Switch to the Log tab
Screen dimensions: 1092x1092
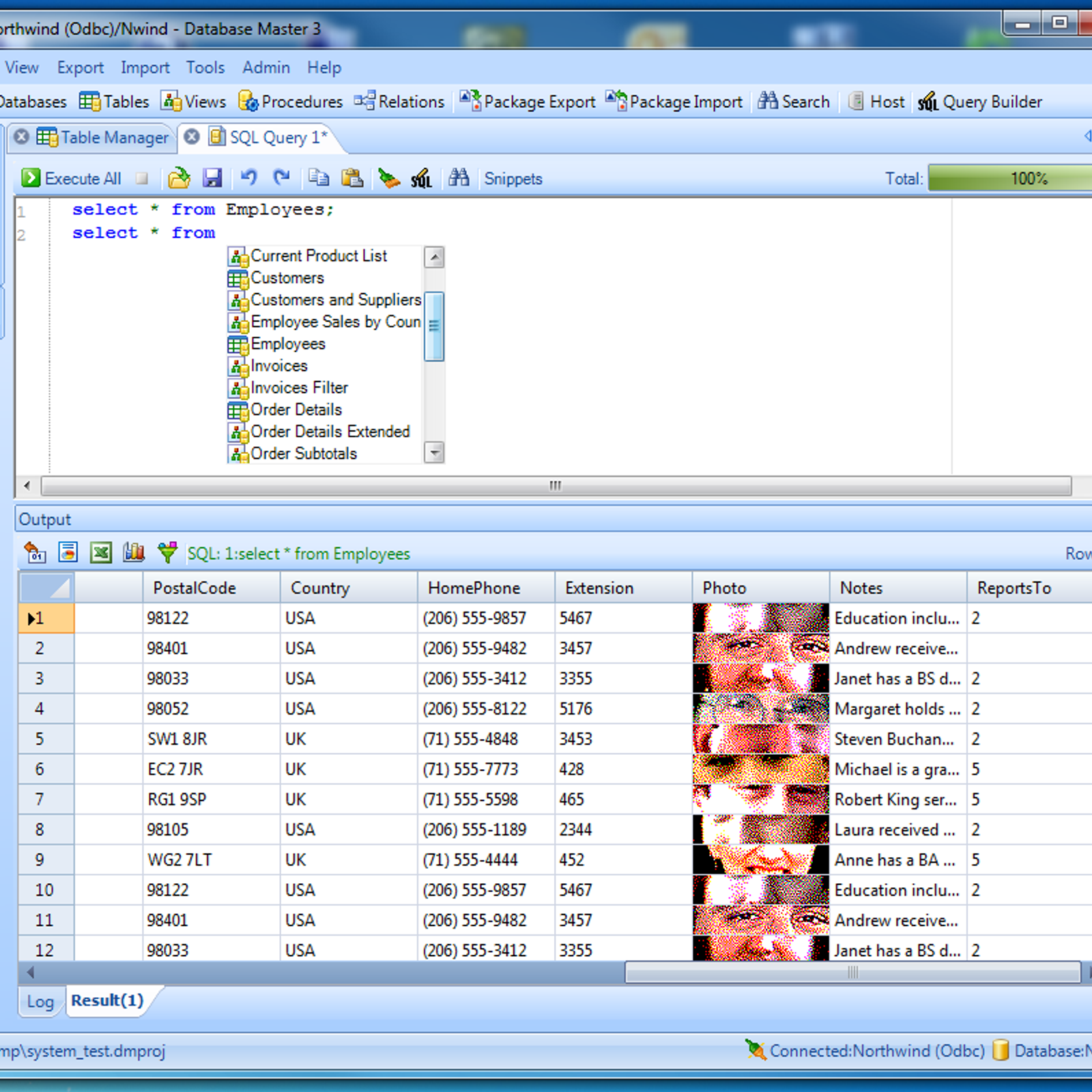[40, 1001]
